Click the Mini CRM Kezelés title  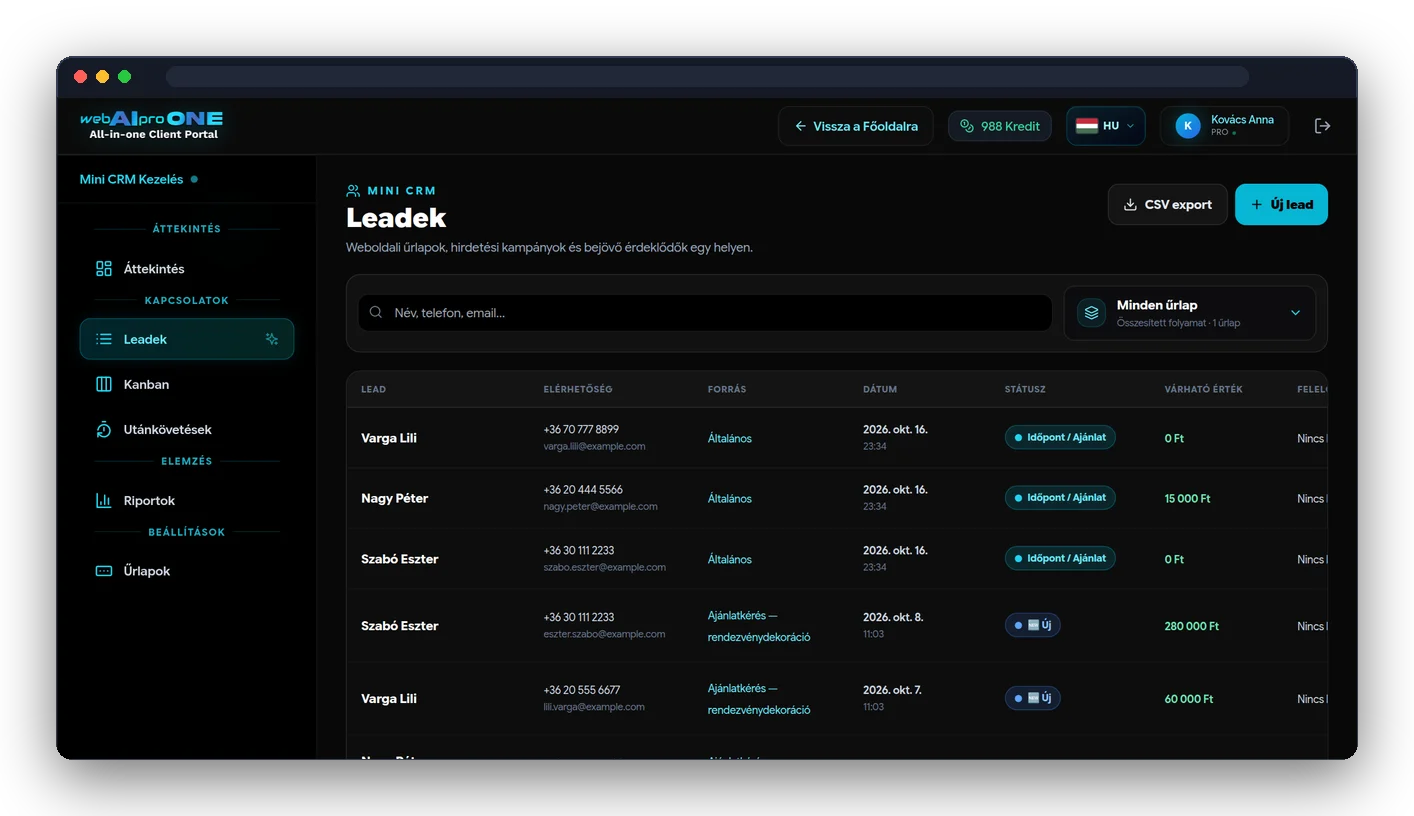131,179
